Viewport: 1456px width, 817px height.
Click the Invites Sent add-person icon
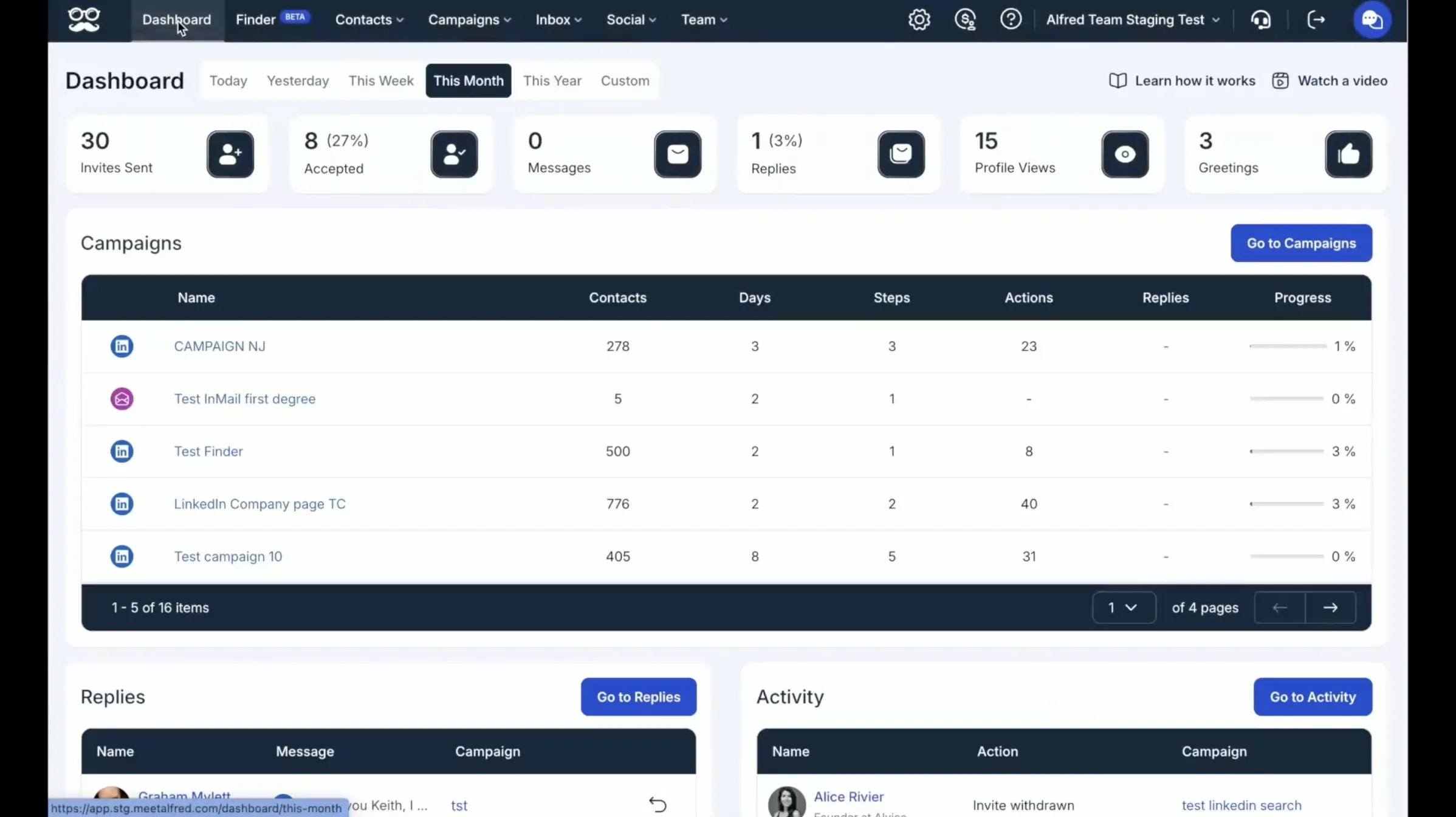tap(230, 154)
